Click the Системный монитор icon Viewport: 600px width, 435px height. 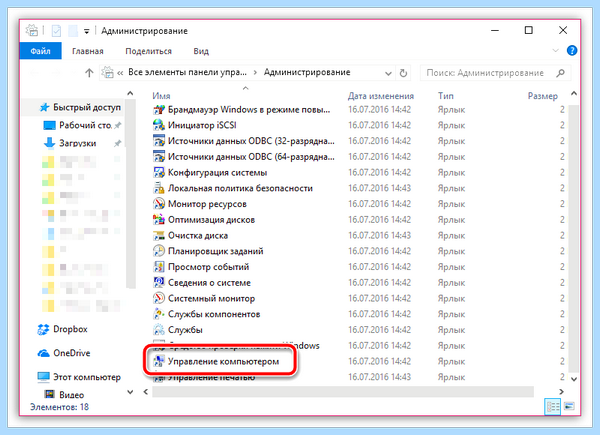click(x=159, y=298)
